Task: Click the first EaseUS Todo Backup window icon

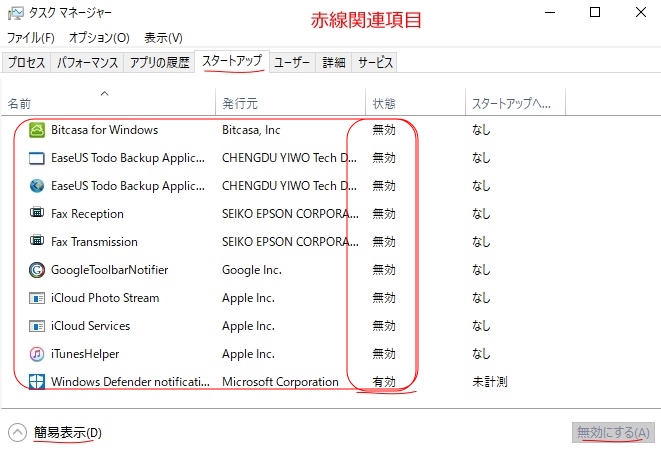Action: 37,158
